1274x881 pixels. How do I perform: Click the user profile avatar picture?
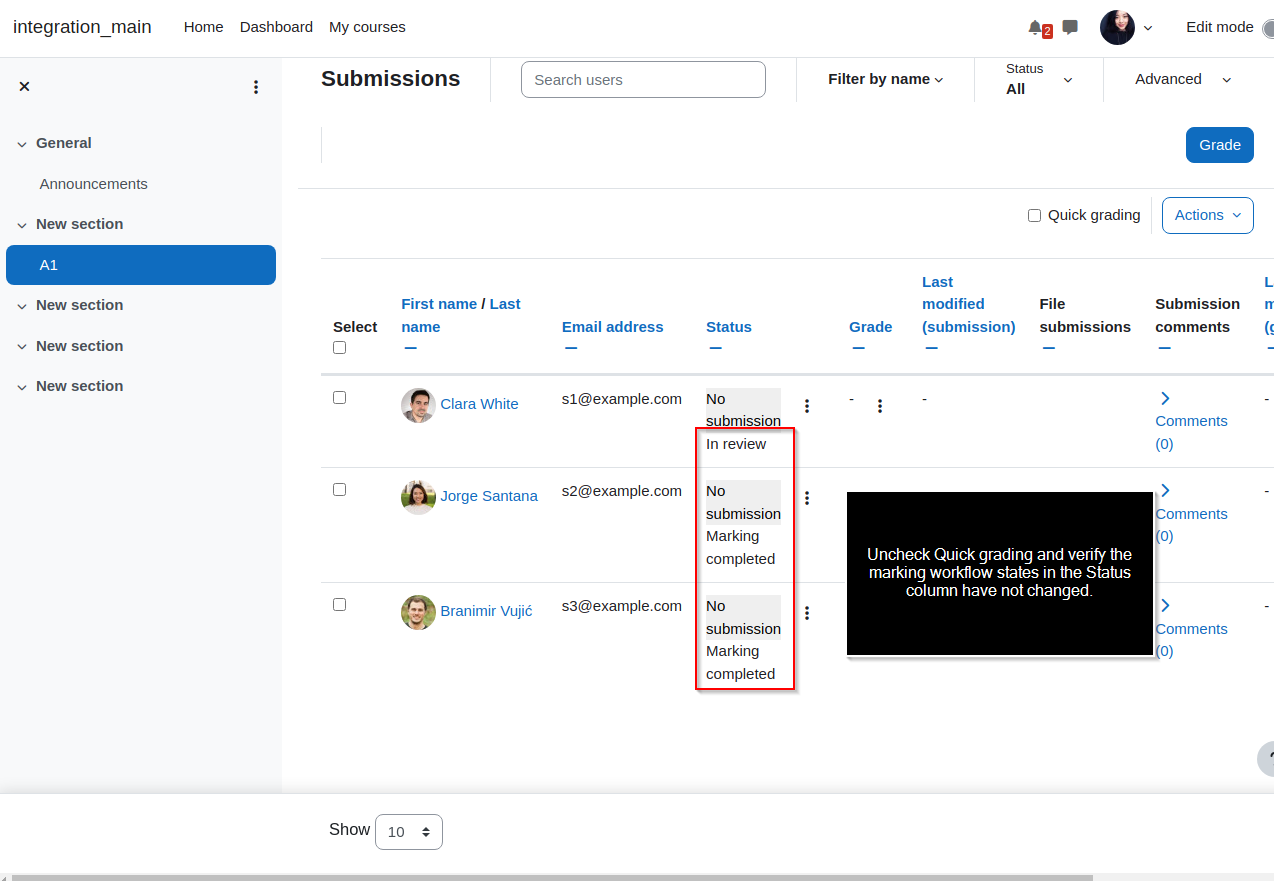tap(1117, 27)
